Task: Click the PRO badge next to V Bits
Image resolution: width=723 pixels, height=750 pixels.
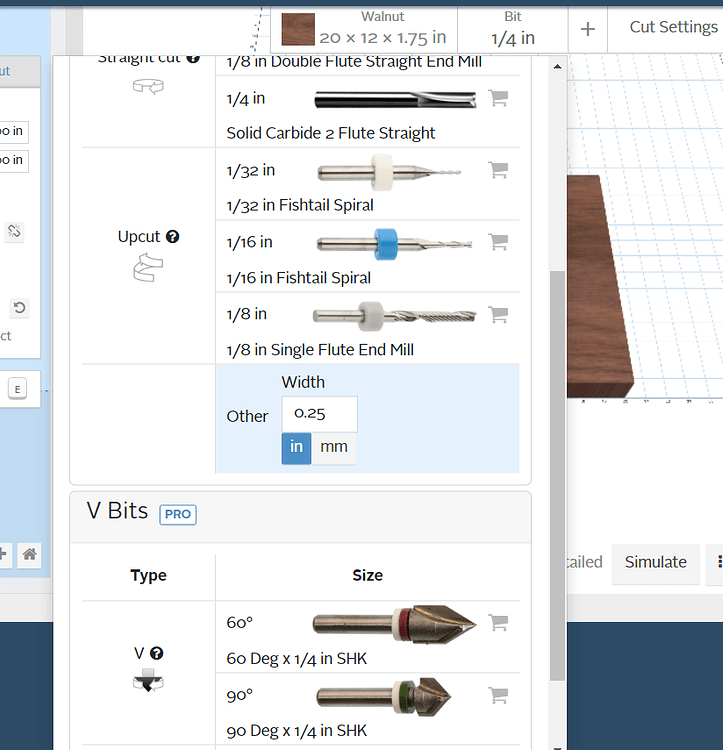Action: click(x=178, y=514)
